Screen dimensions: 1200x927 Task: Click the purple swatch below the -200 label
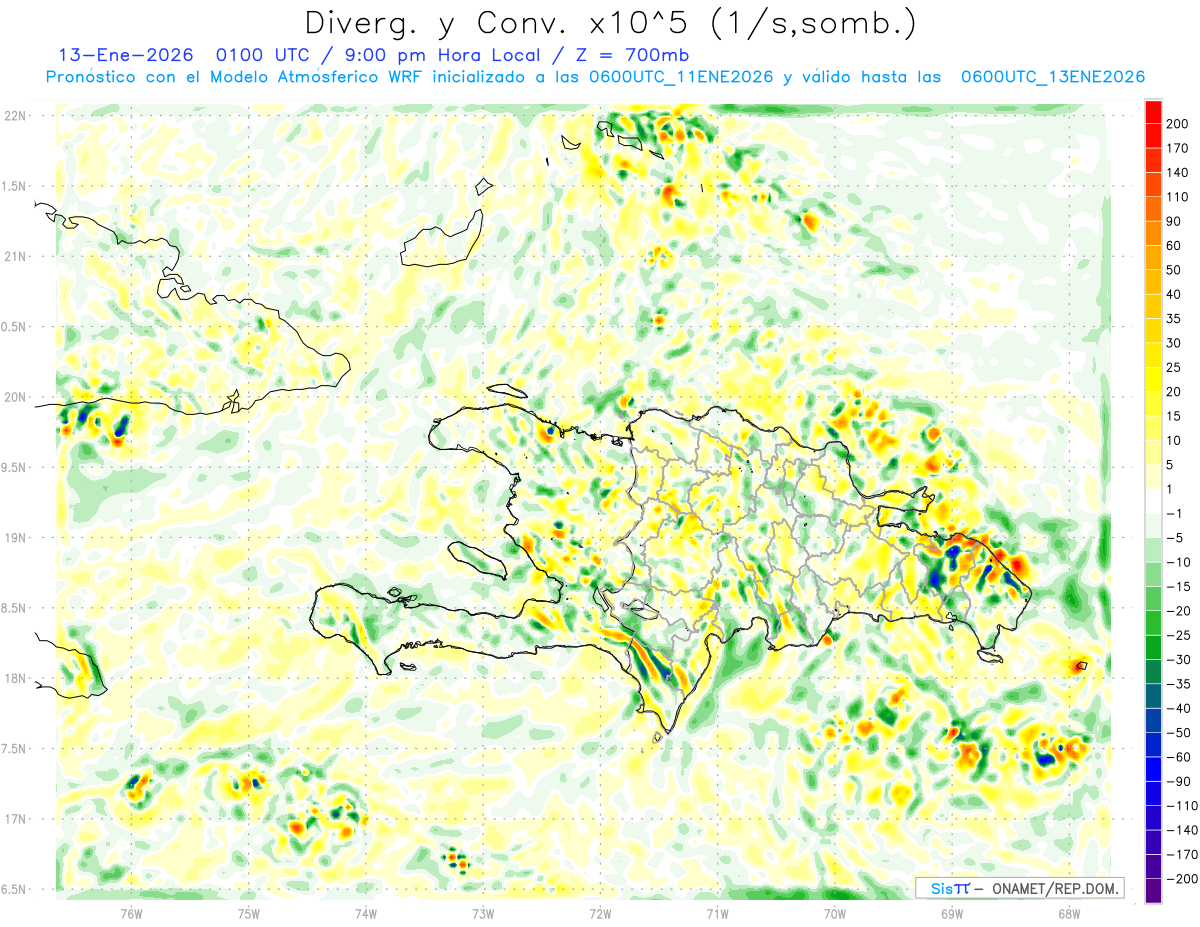pyautogui.click(x=1153, y=890)
